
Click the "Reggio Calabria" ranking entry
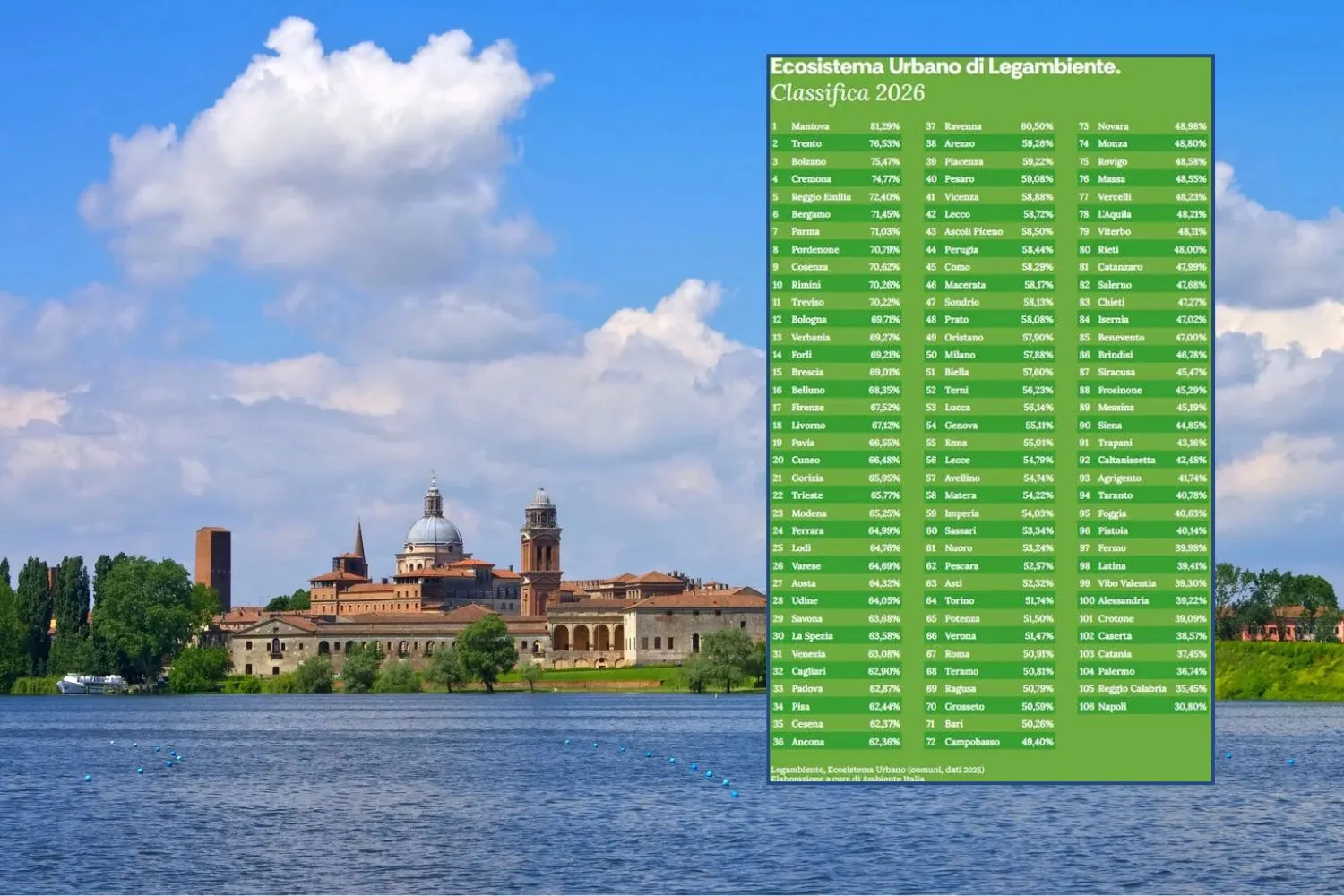pyautogui.click(x=1132, y=689)
